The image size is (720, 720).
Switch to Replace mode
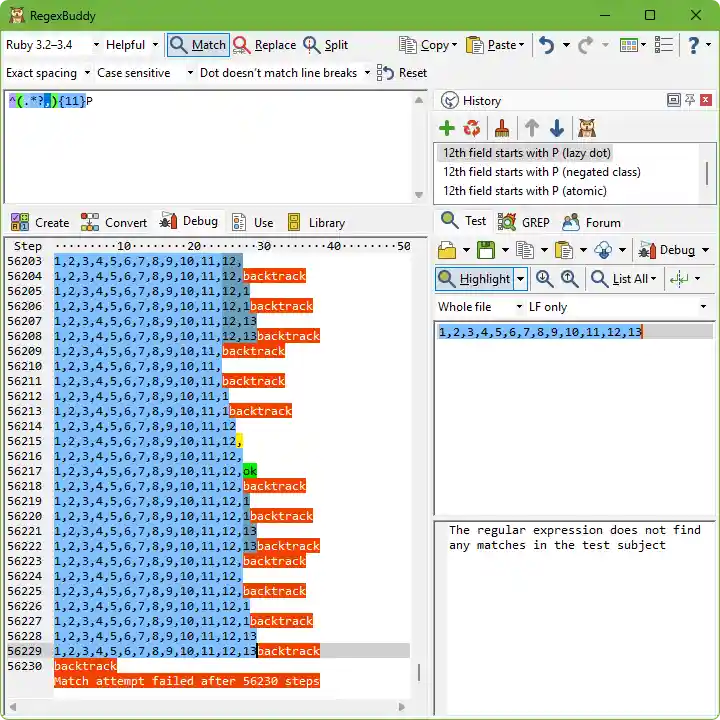(265, 45)
